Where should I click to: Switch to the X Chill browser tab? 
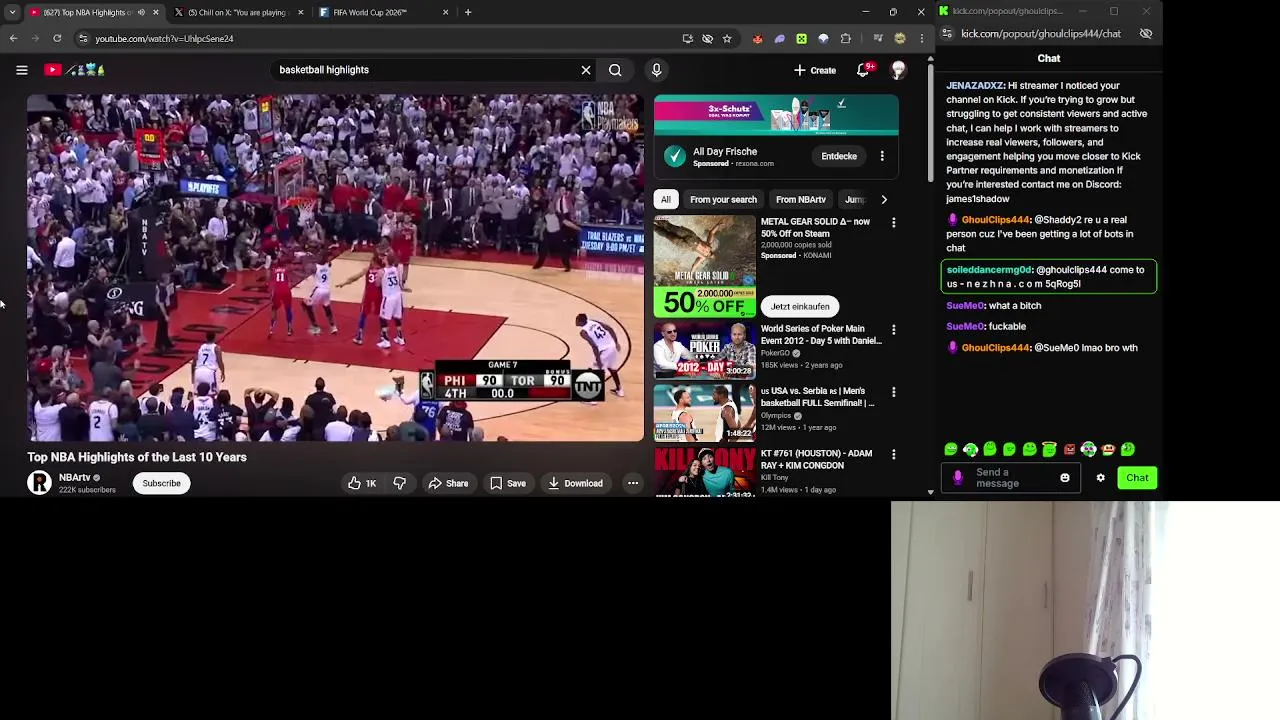pos(237,12)
